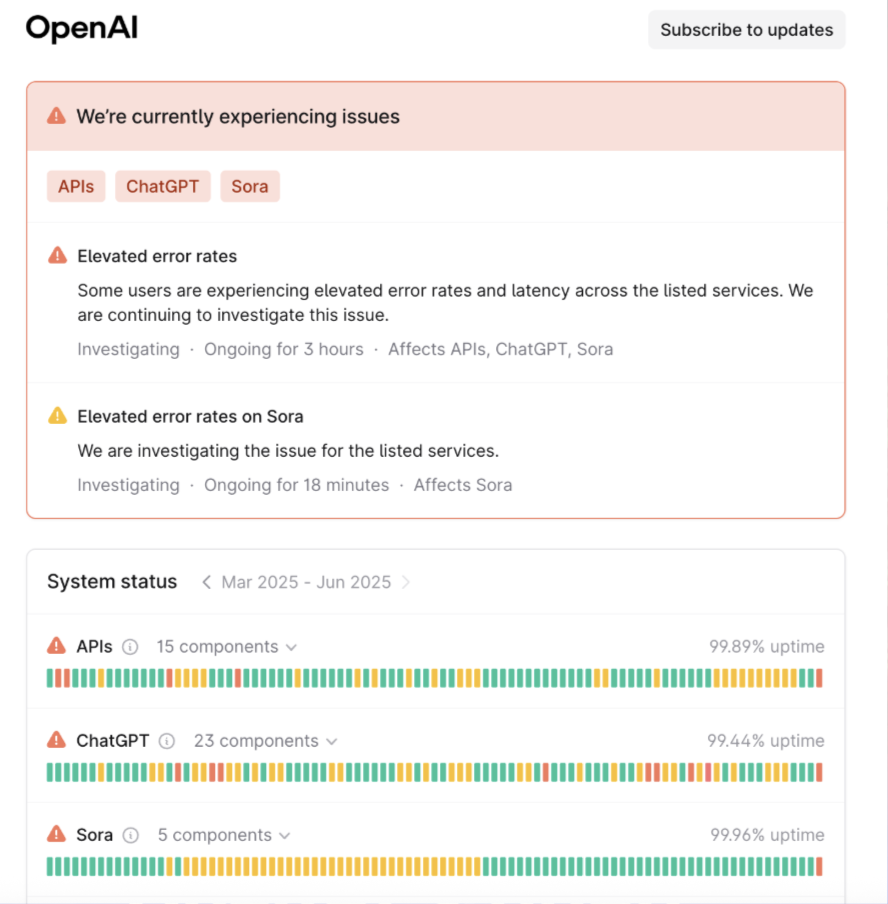Select the ChatGPT tag in the issues banner

pyautogui.click(x=162, y=186)
